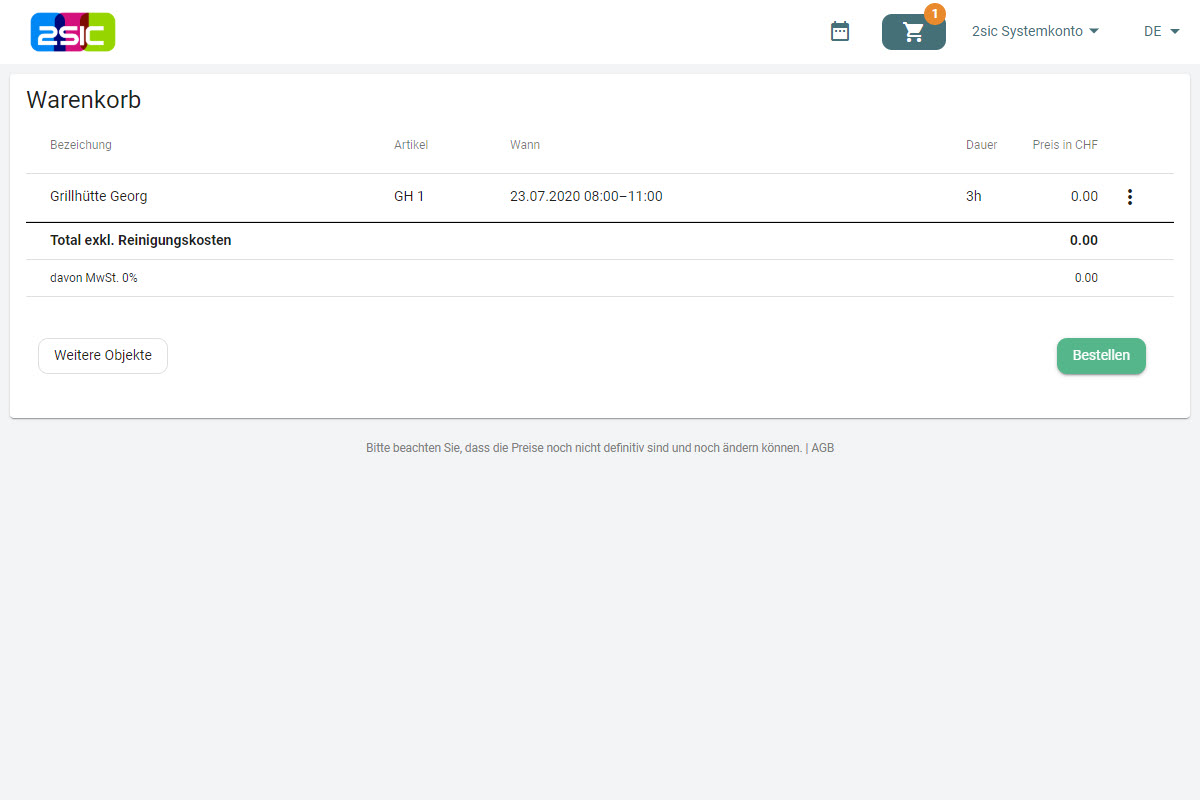Click the Preis in CHF column header
This screenshot has height=800, width=1200.
[1065, 145]
